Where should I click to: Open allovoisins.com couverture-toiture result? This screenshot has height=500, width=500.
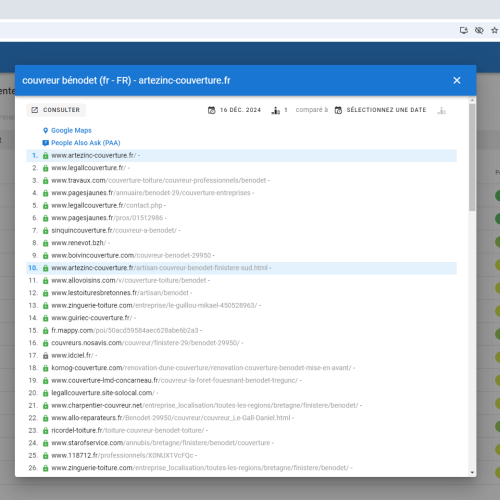click(x=129, y=280)
